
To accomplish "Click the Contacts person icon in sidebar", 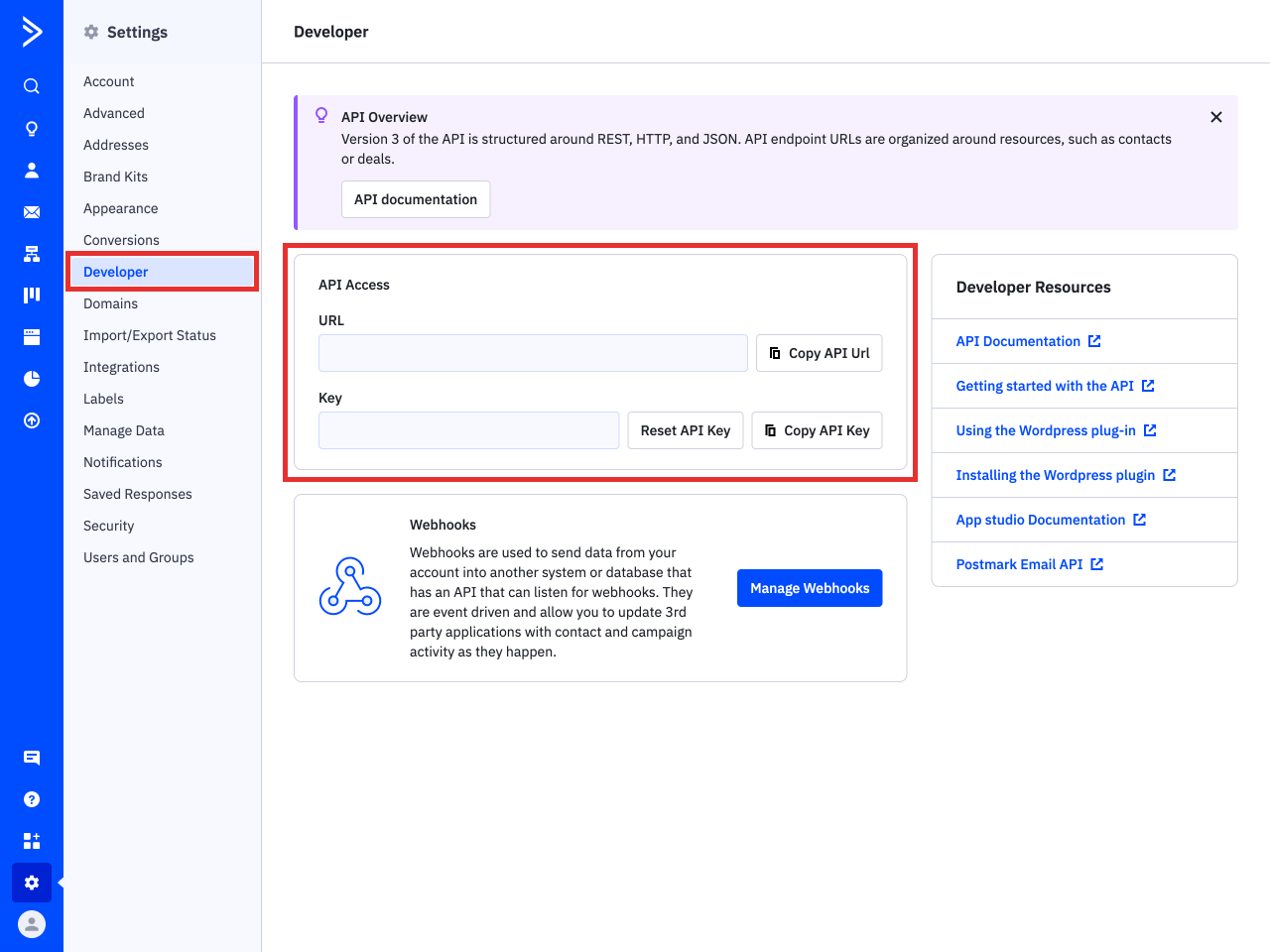I will tap(32, 171).
